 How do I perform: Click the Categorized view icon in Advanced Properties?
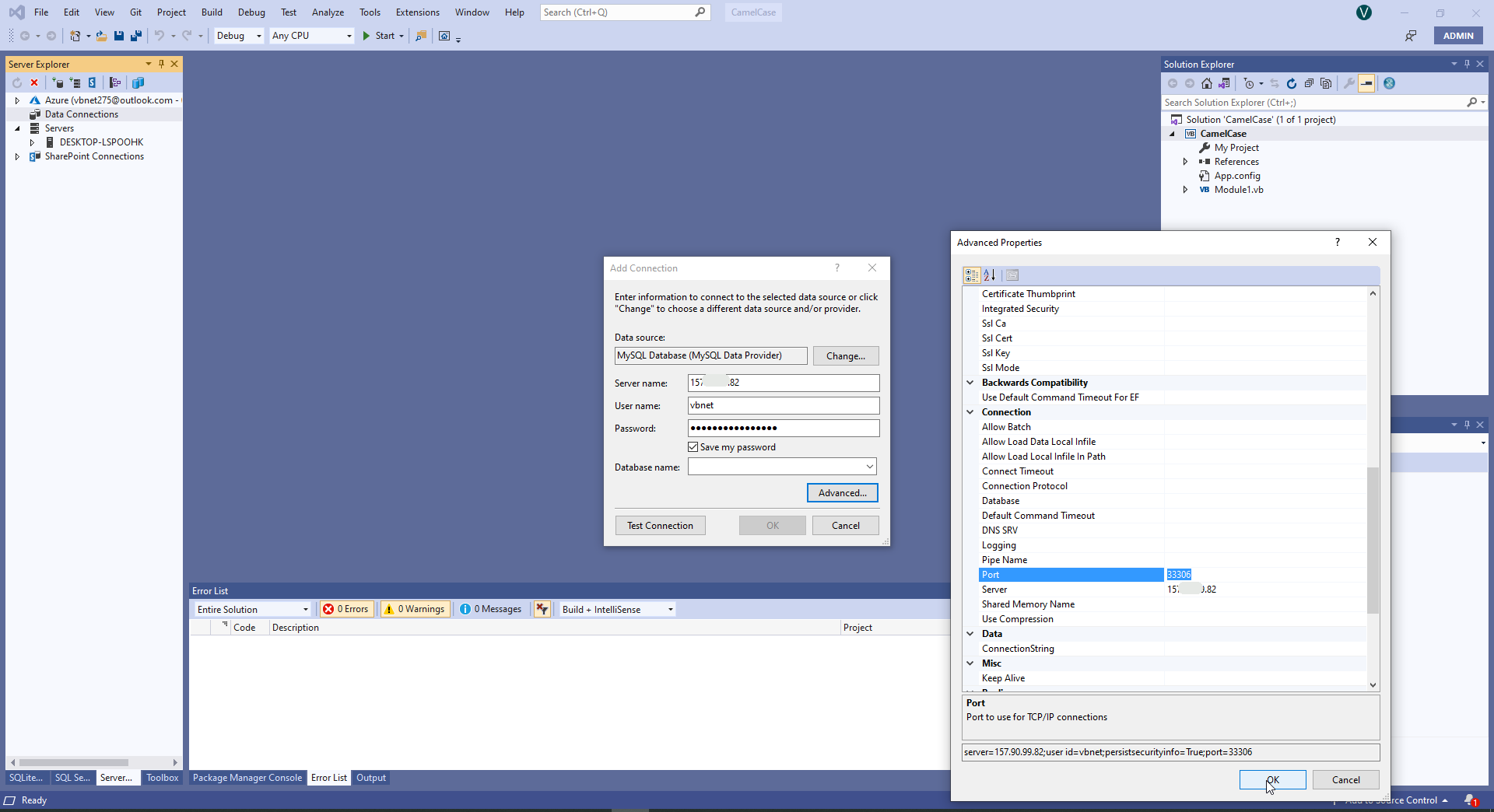972,275
